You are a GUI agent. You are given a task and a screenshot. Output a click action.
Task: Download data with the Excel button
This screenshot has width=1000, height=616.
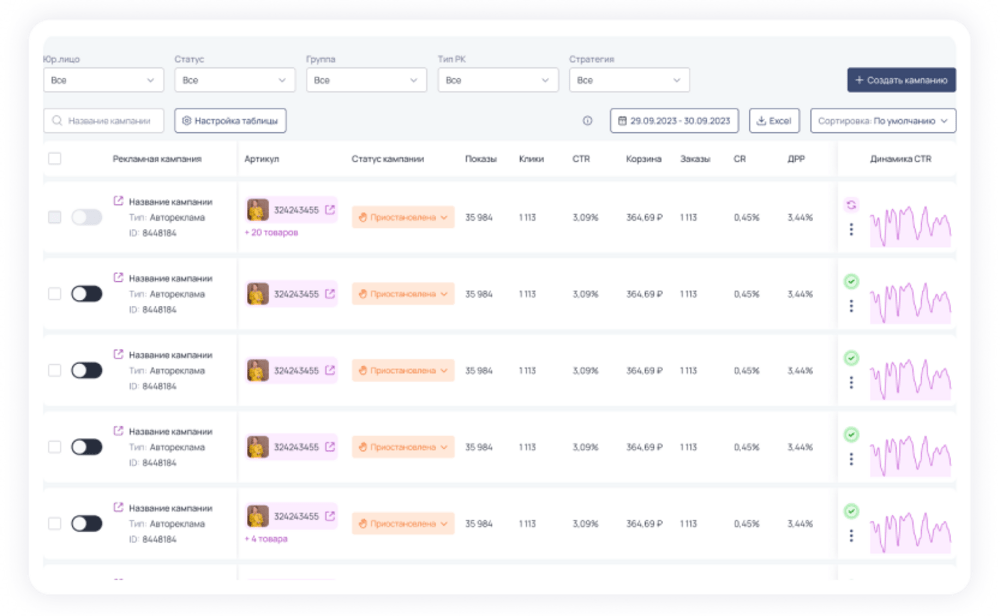pyautogui.click(x=774, y=121)
